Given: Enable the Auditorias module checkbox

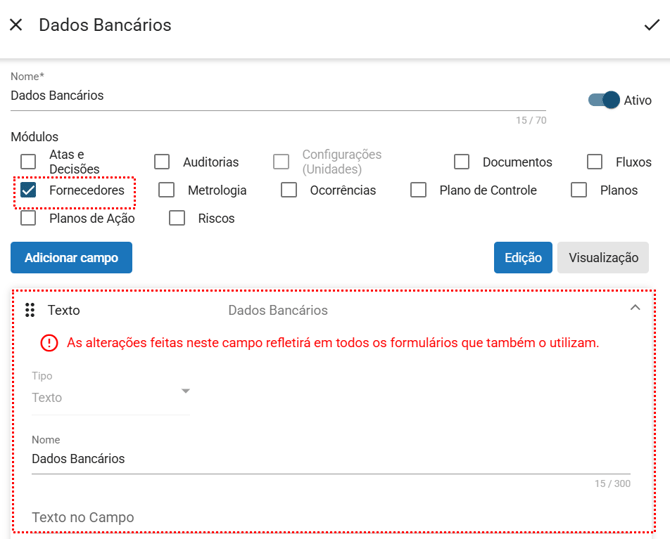Looking at the screenshot, I should [162, 162].
